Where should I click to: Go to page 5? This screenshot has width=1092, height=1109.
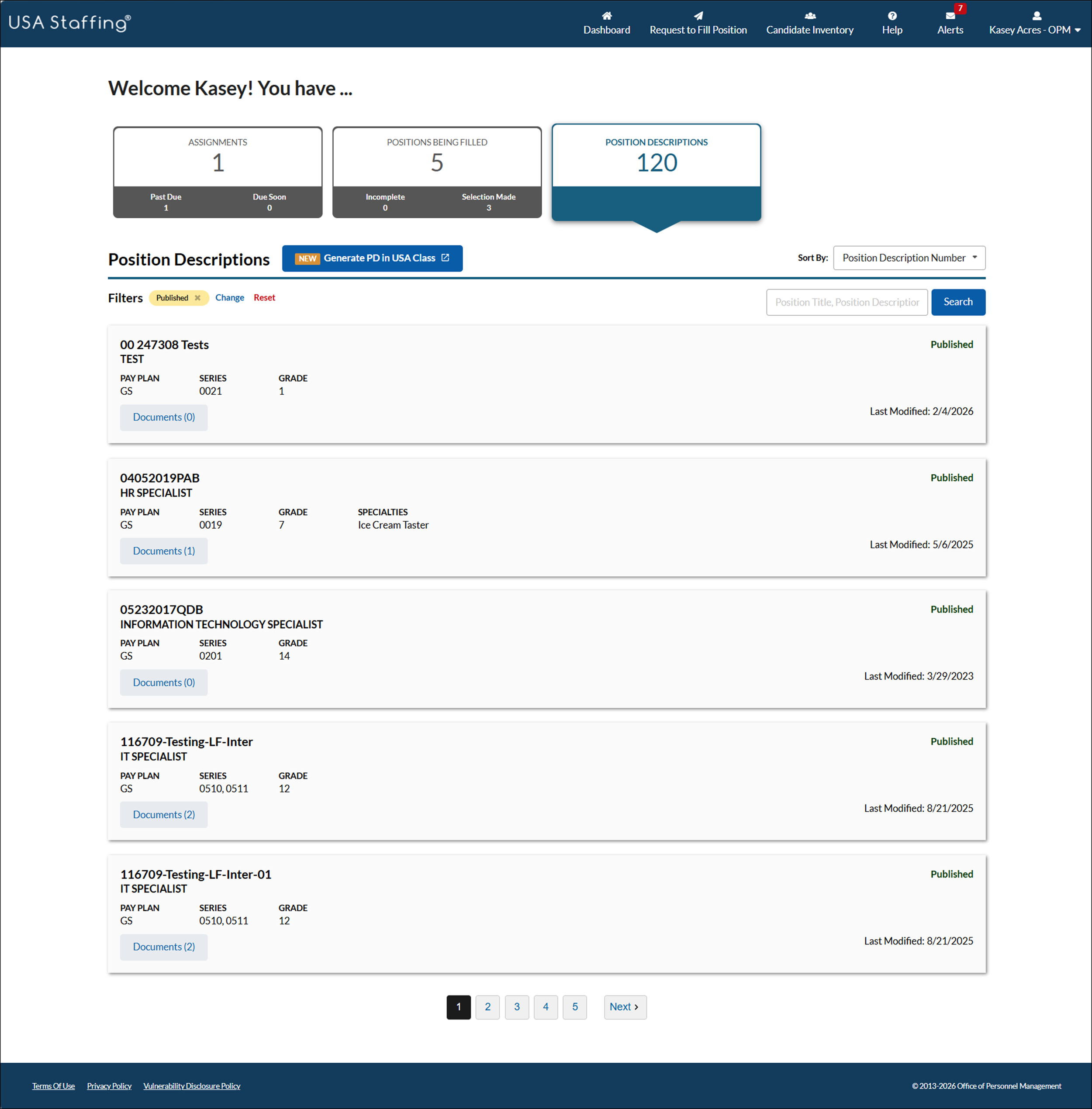point(575,1007)
